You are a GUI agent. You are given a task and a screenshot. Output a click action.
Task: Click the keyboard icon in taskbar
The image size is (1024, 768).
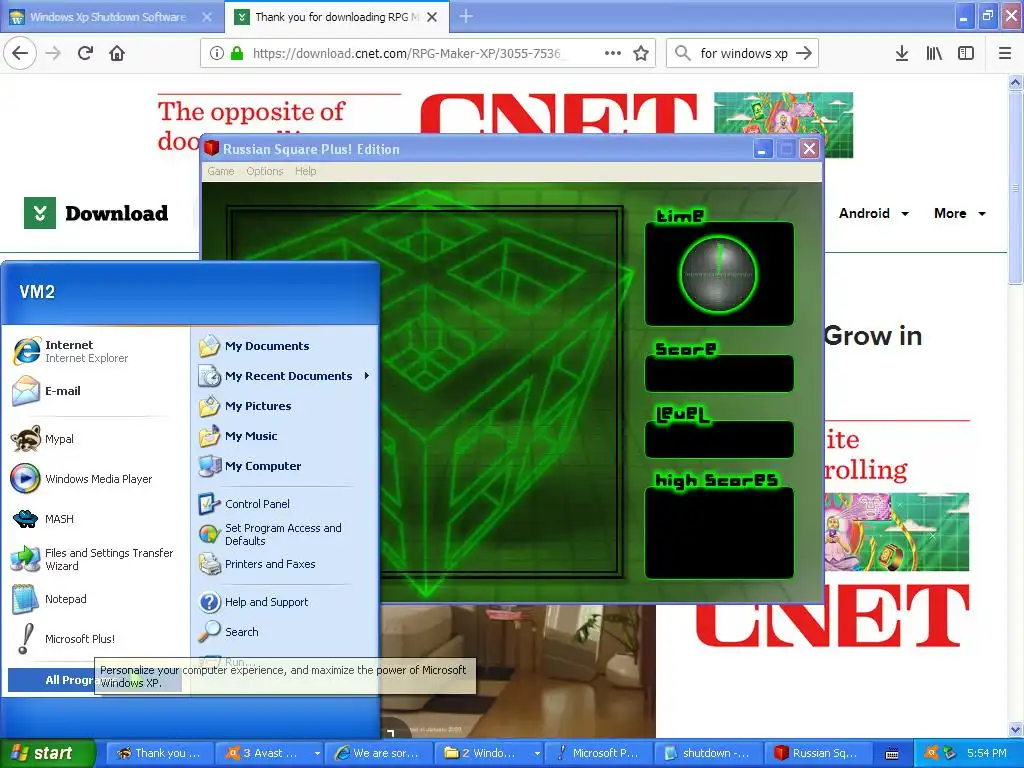pyautogui.click(x=892, y=754)
